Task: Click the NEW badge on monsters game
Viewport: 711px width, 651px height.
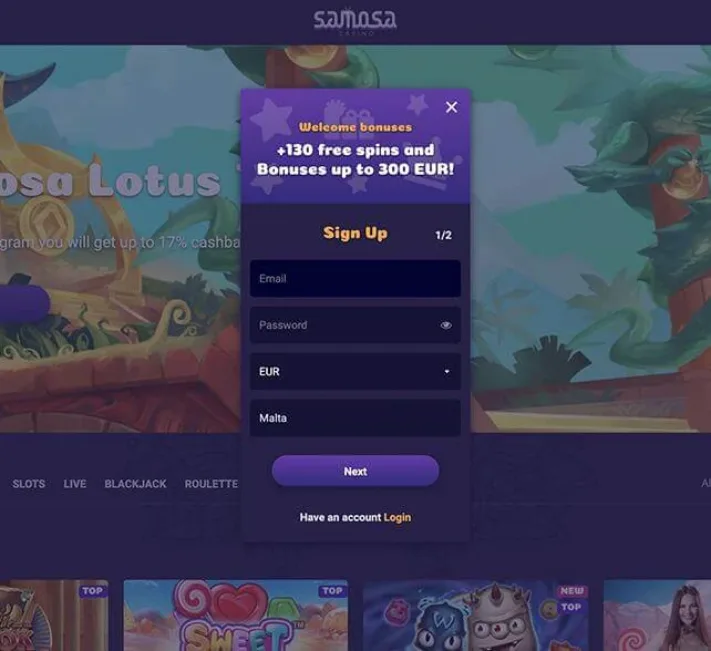Action: coord(572,591)
